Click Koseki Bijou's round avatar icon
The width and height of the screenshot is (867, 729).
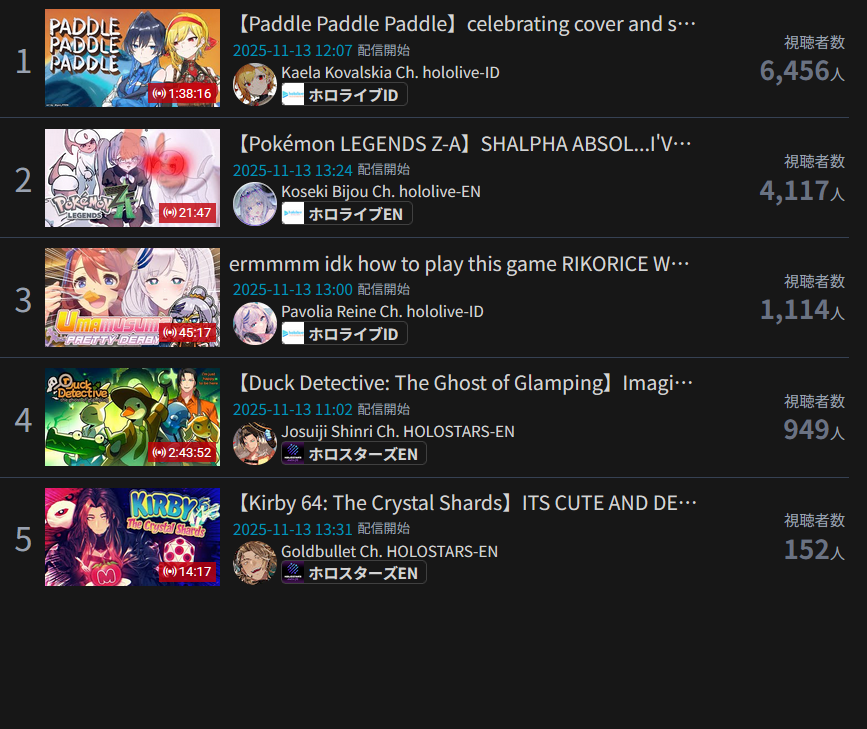[255, 204]
